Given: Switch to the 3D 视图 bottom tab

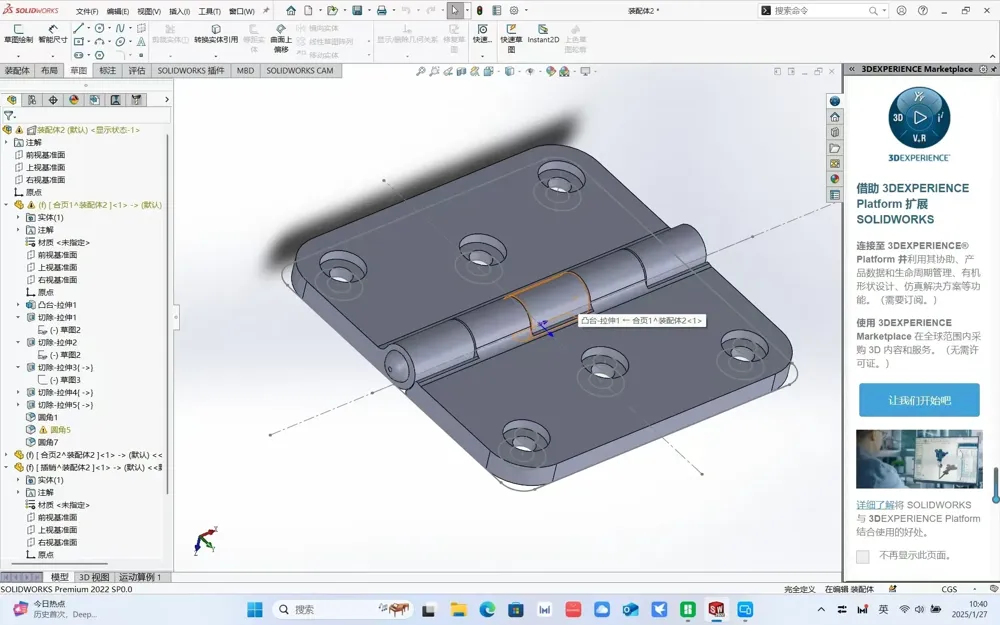Looking at the screenshot, I should click(x=94, y=577).
